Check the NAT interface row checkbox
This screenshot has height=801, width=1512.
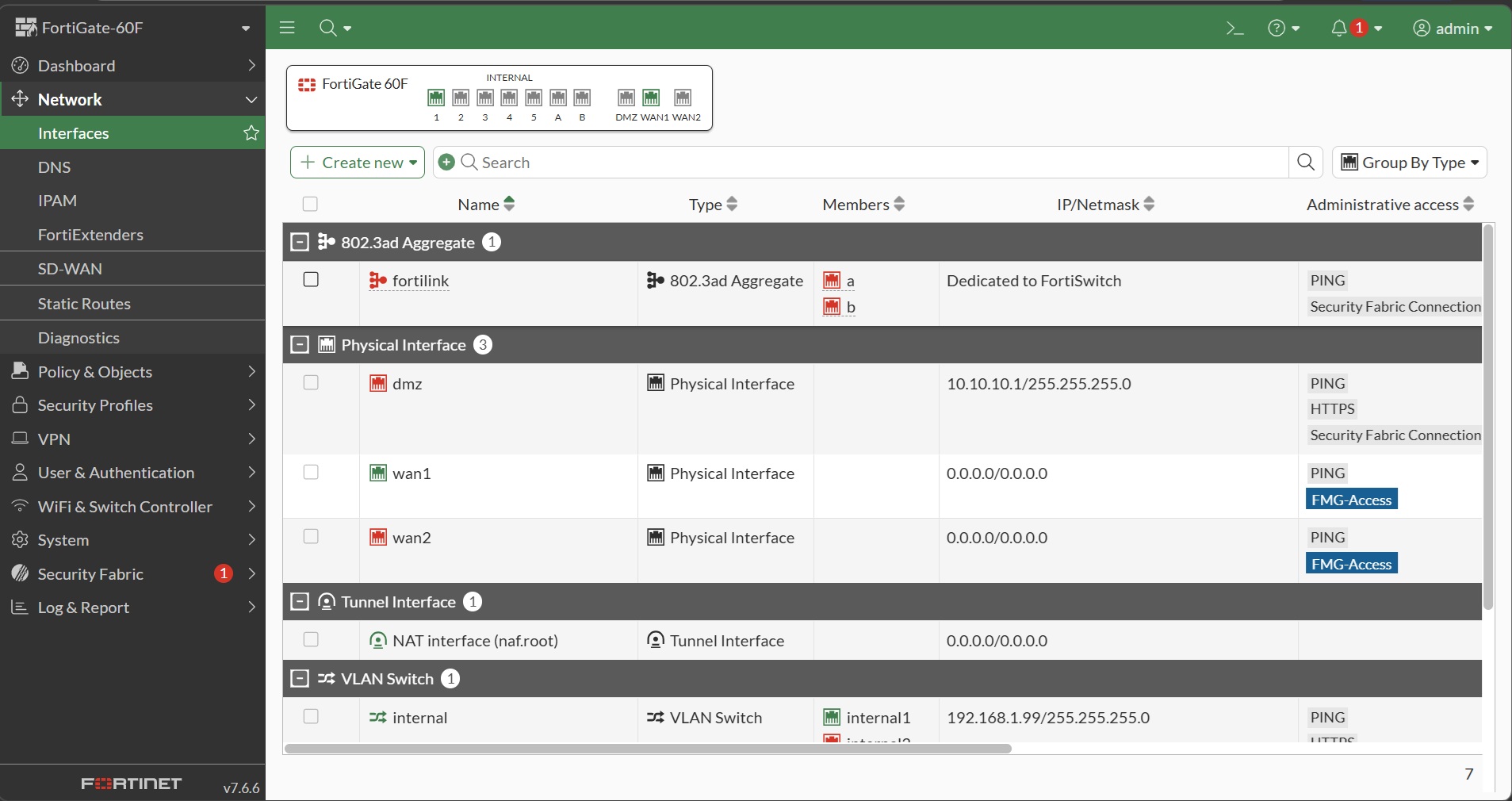point(311,640)
